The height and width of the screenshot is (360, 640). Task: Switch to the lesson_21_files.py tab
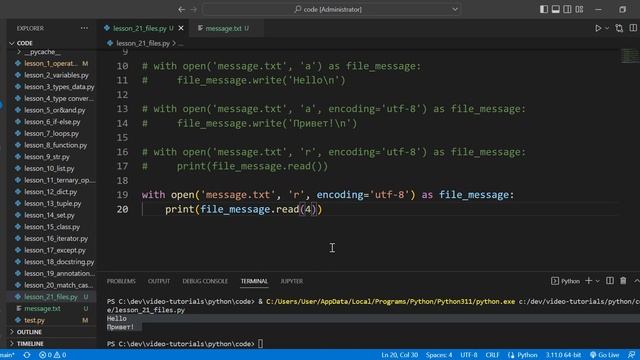click(139, 28)
